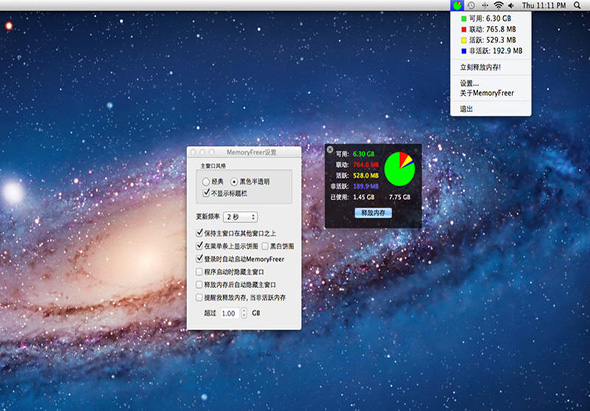Screen dimensions: 590x411
Task: Open Spotlight search magnifier icon
Action: (577, 5)
